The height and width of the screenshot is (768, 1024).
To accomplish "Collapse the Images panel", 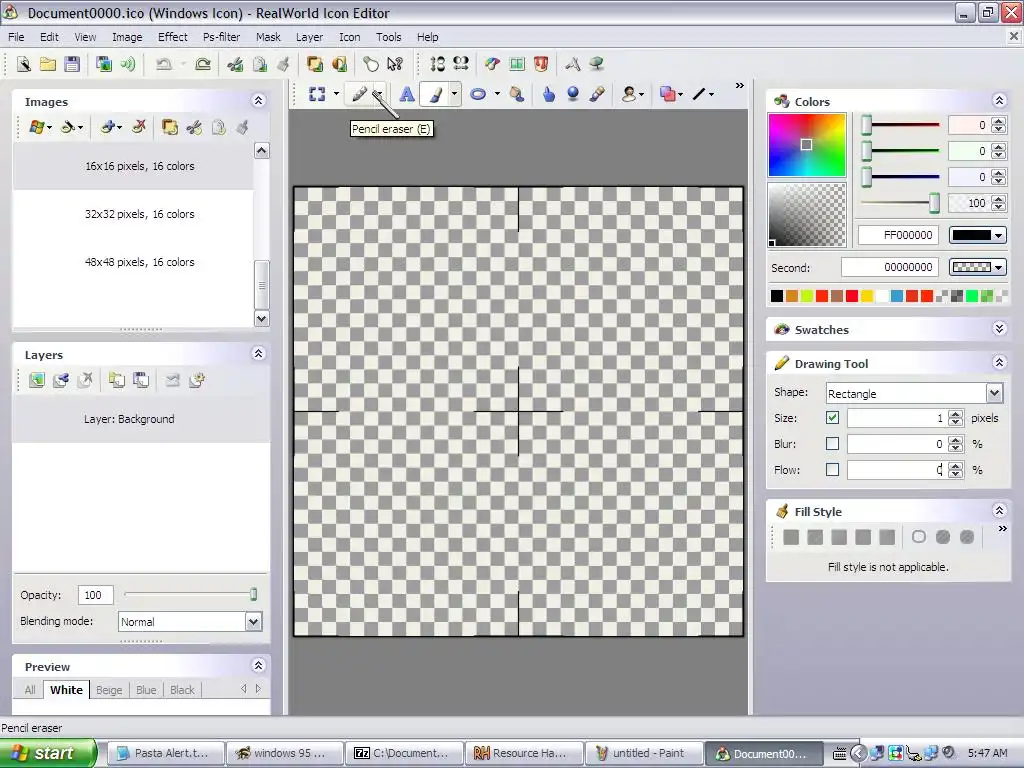I will point(259,101).
